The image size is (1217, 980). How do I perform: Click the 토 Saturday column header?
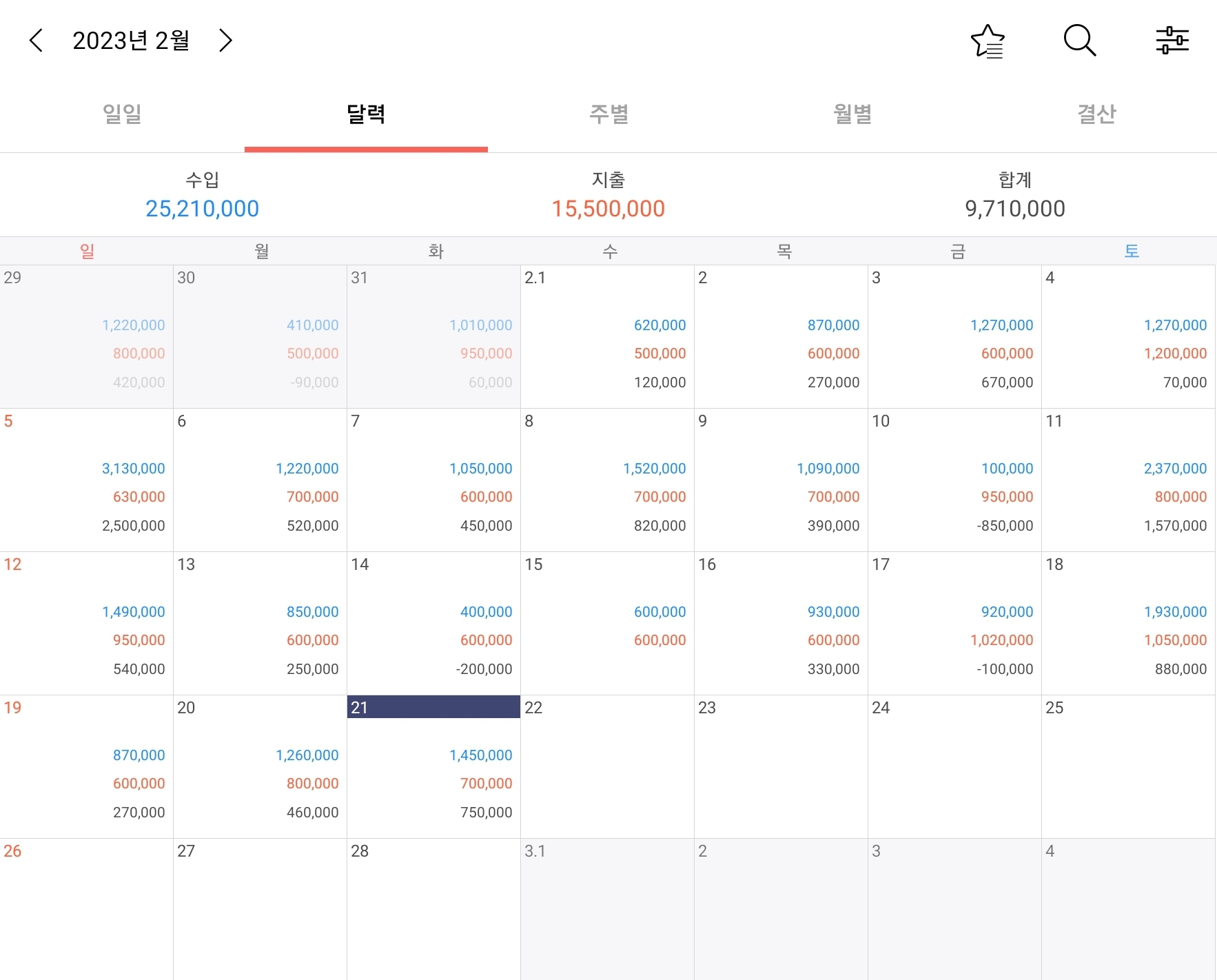[x=1132, y=252]
